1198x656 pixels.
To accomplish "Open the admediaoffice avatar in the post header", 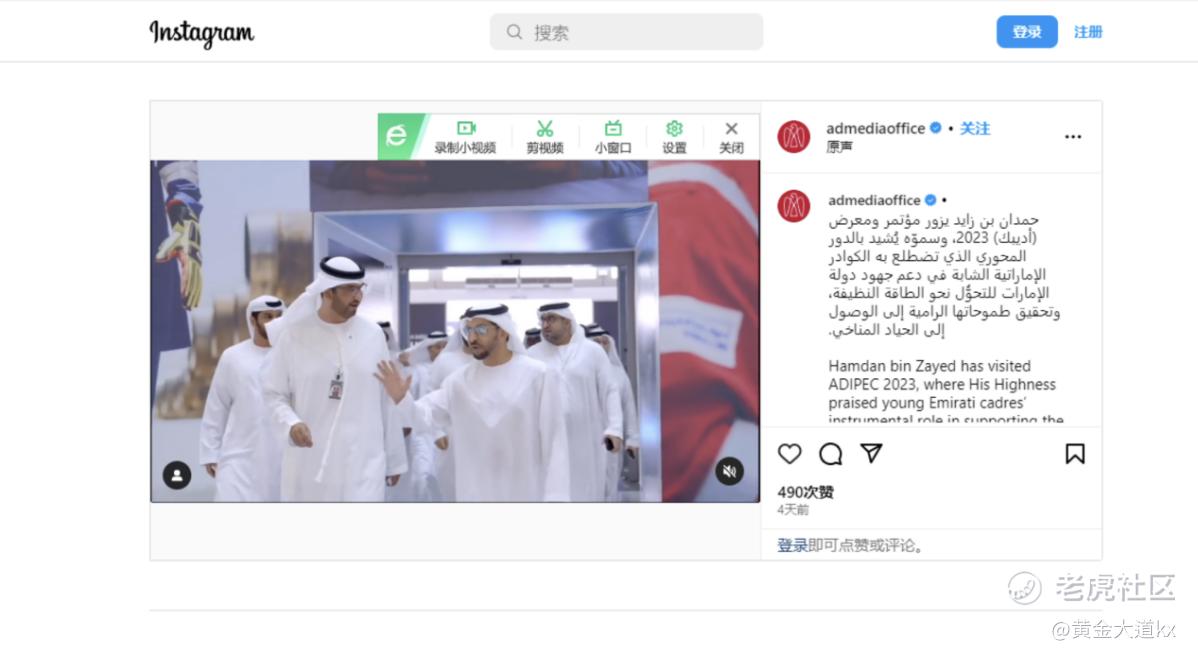I will [794, 137].
